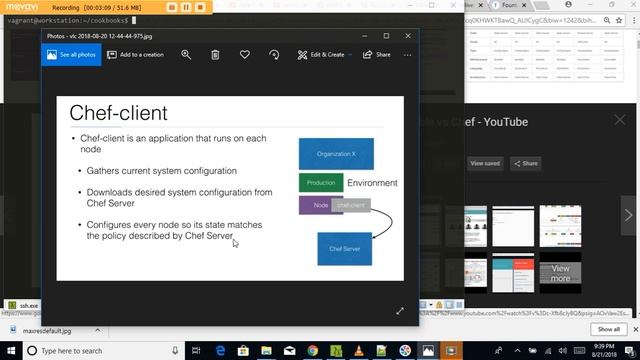Show hidden system tray icons chevron
640x360 pixels.
(x=517, y=351)
